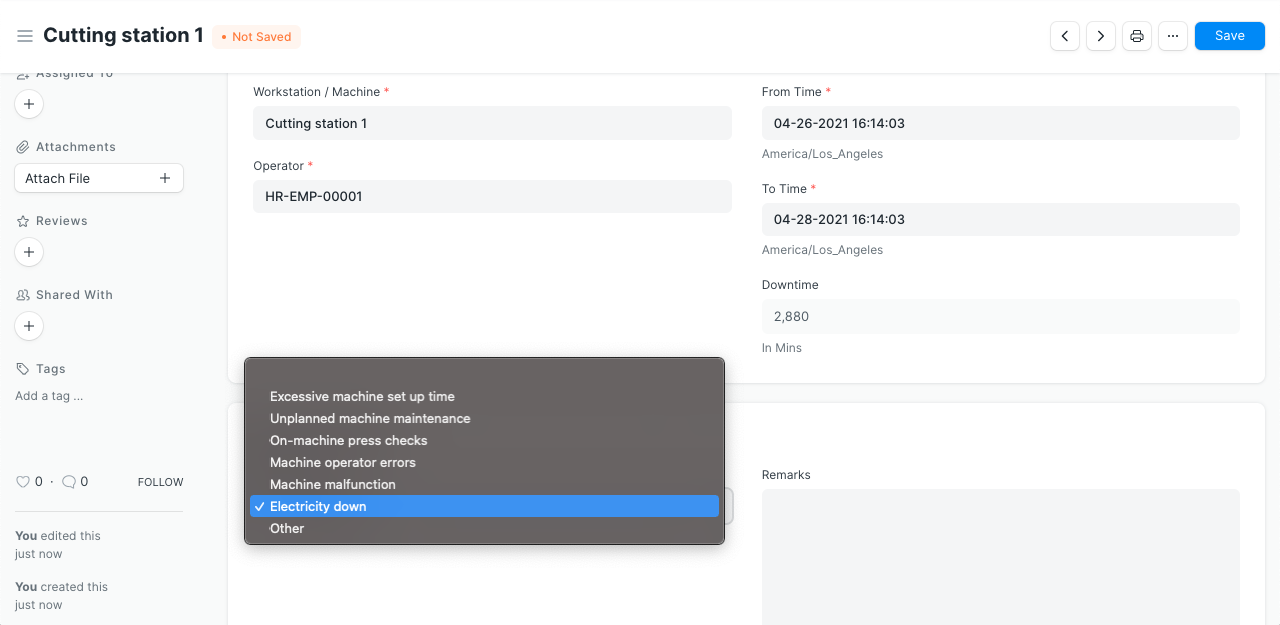1280x625 pixels.
Task: Pick "Machine malfunction" stop reason
Action: (x=332, y=485)
